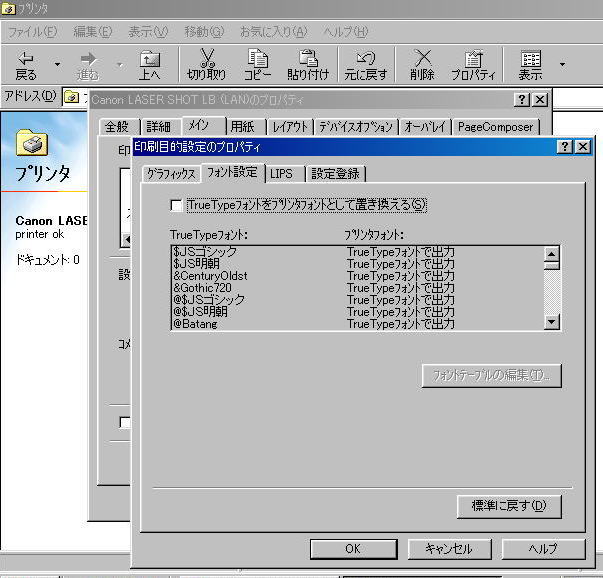Open the ヘルプ(H) menu
This screenshot has width=603, height=578.
(x=345, y=32)
